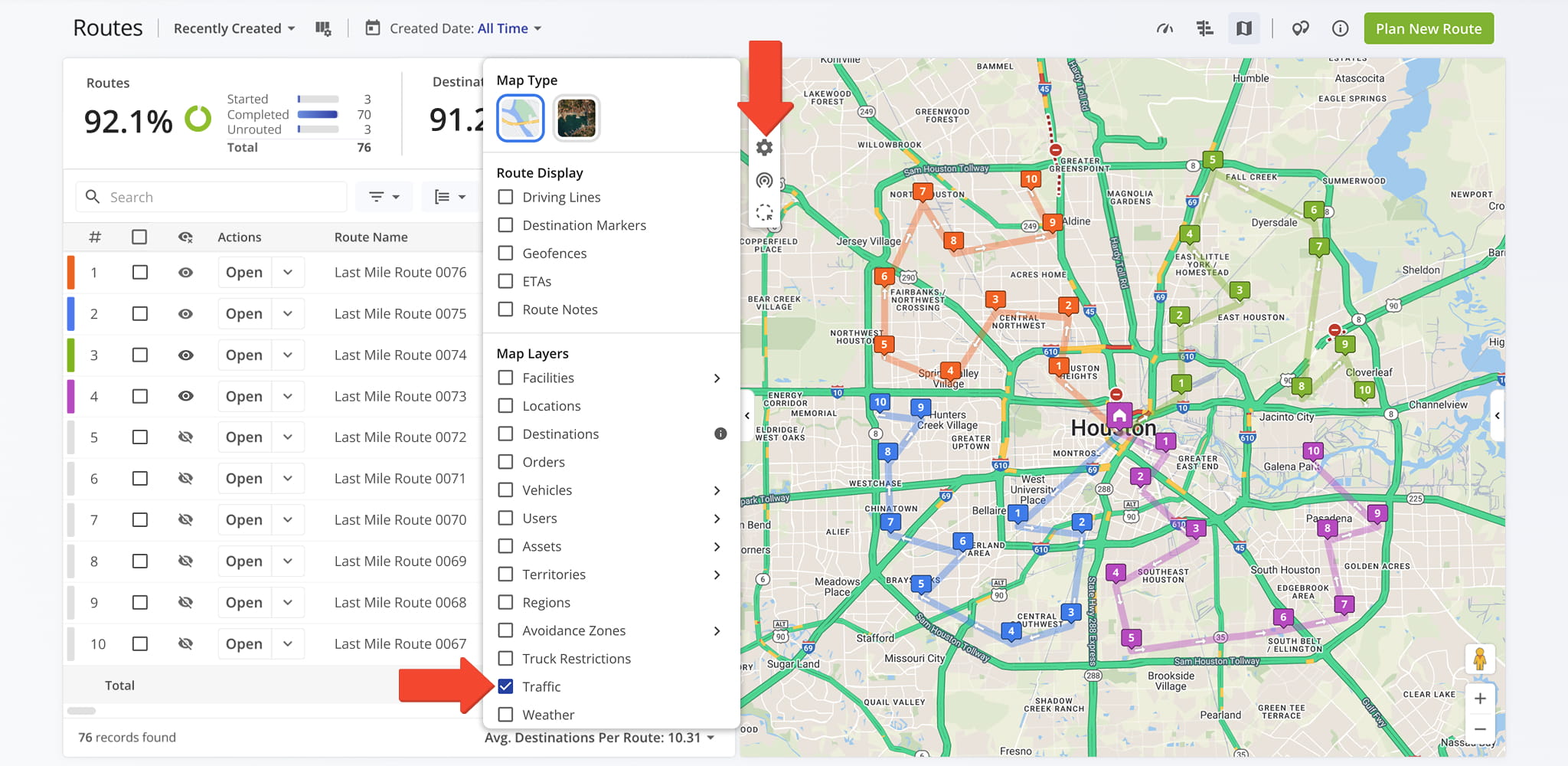Select the lasso selection tool on map

[764, 213]
